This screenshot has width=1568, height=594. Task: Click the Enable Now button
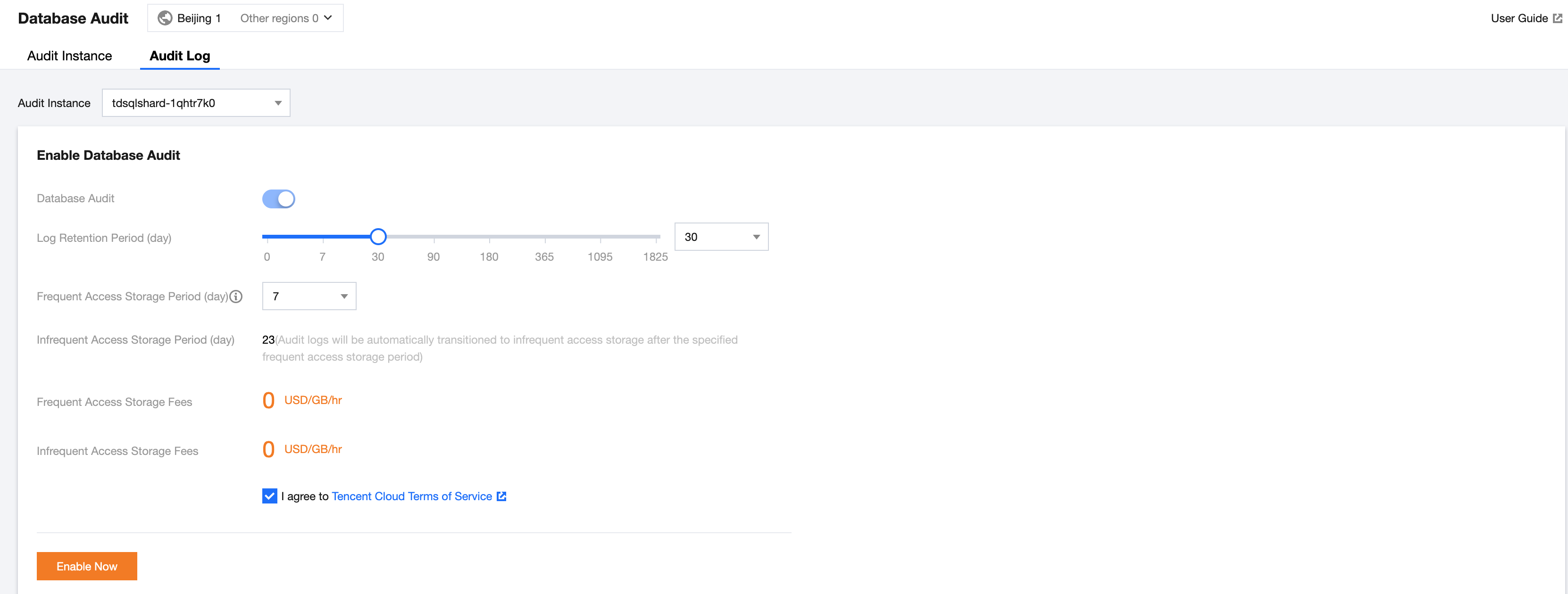point(86,566)
